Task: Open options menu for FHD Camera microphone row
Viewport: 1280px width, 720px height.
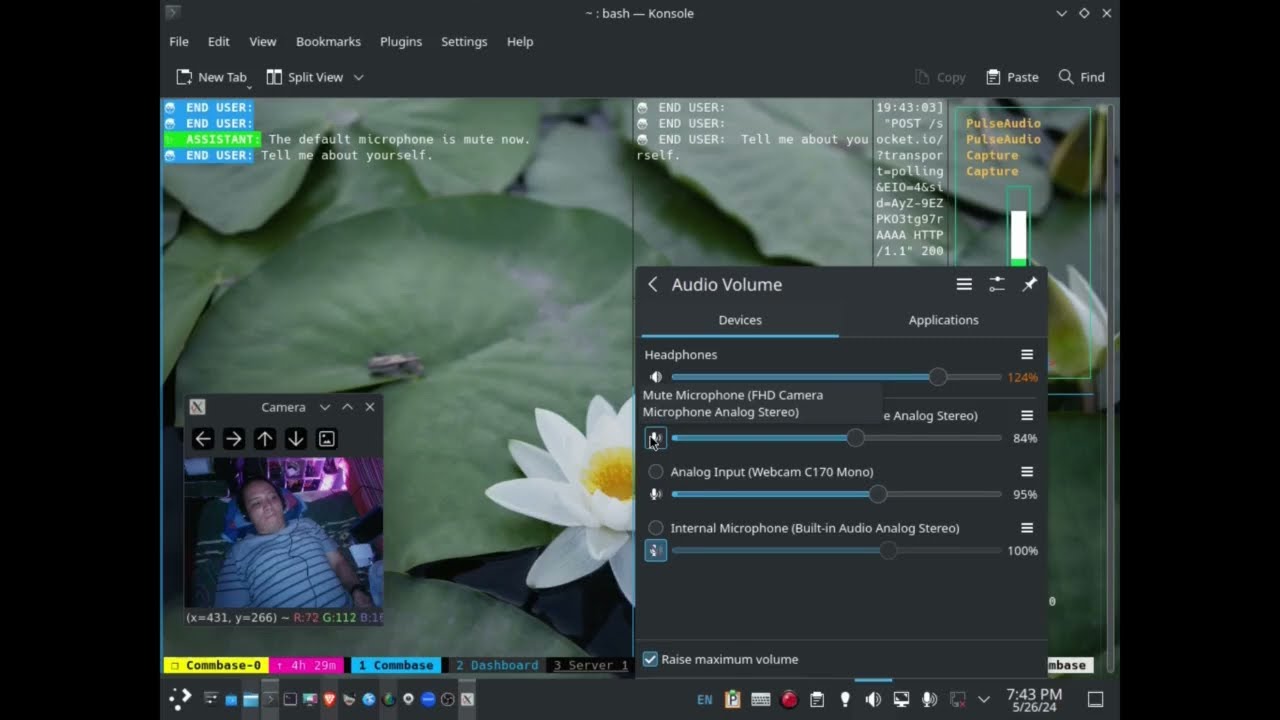Action: 1027,416
